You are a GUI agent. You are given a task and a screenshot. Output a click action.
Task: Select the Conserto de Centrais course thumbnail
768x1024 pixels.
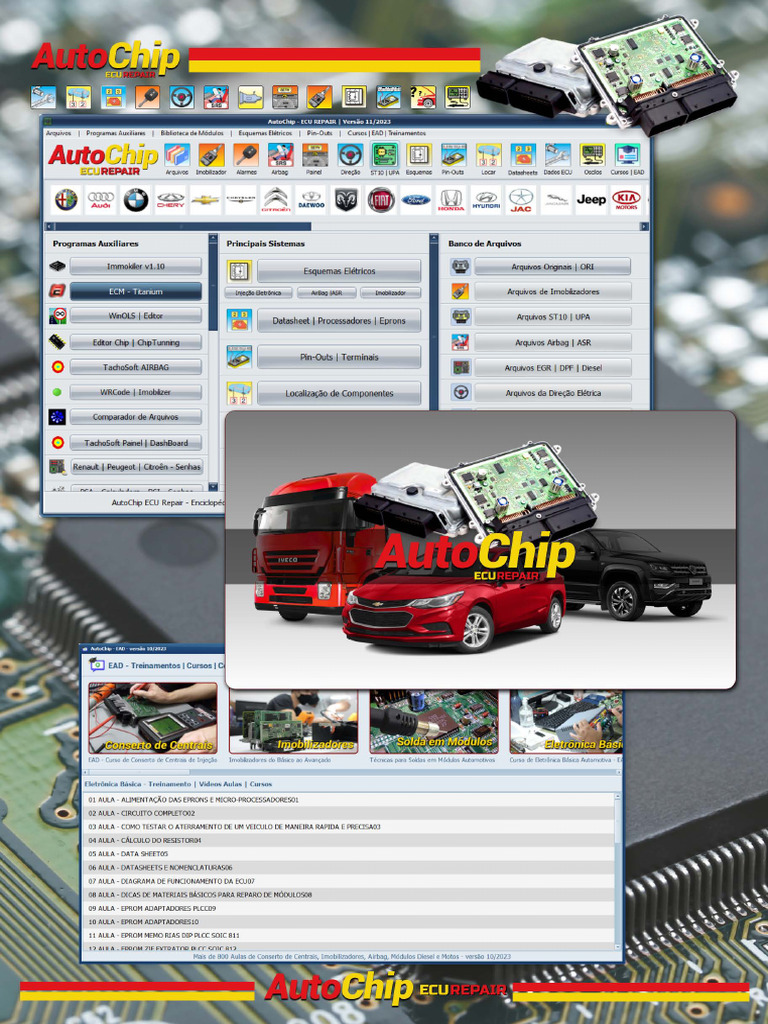tap(153, 718)
